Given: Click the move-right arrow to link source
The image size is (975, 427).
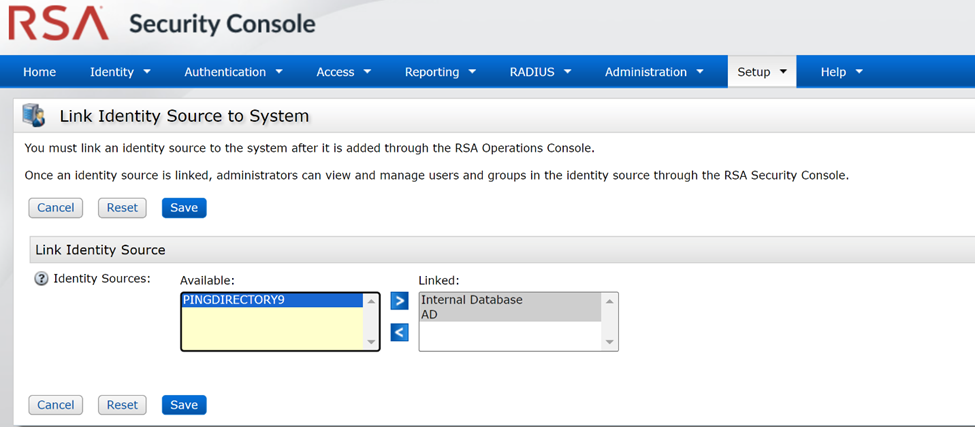Looking at the screenshot, I should click(399, 301).
